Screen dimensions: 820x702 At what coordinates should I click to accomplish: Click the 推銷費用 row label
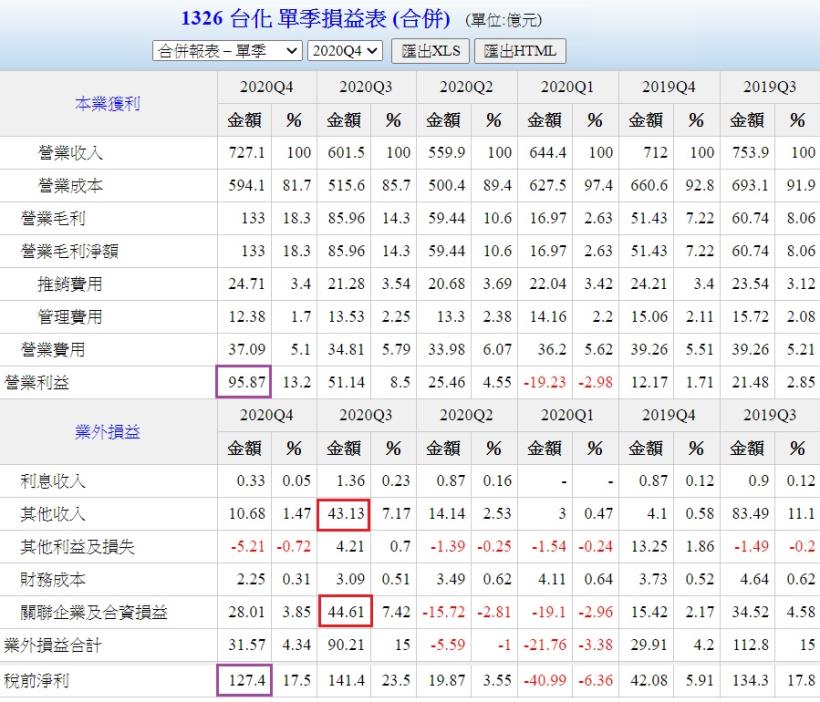tap(70, 284)
